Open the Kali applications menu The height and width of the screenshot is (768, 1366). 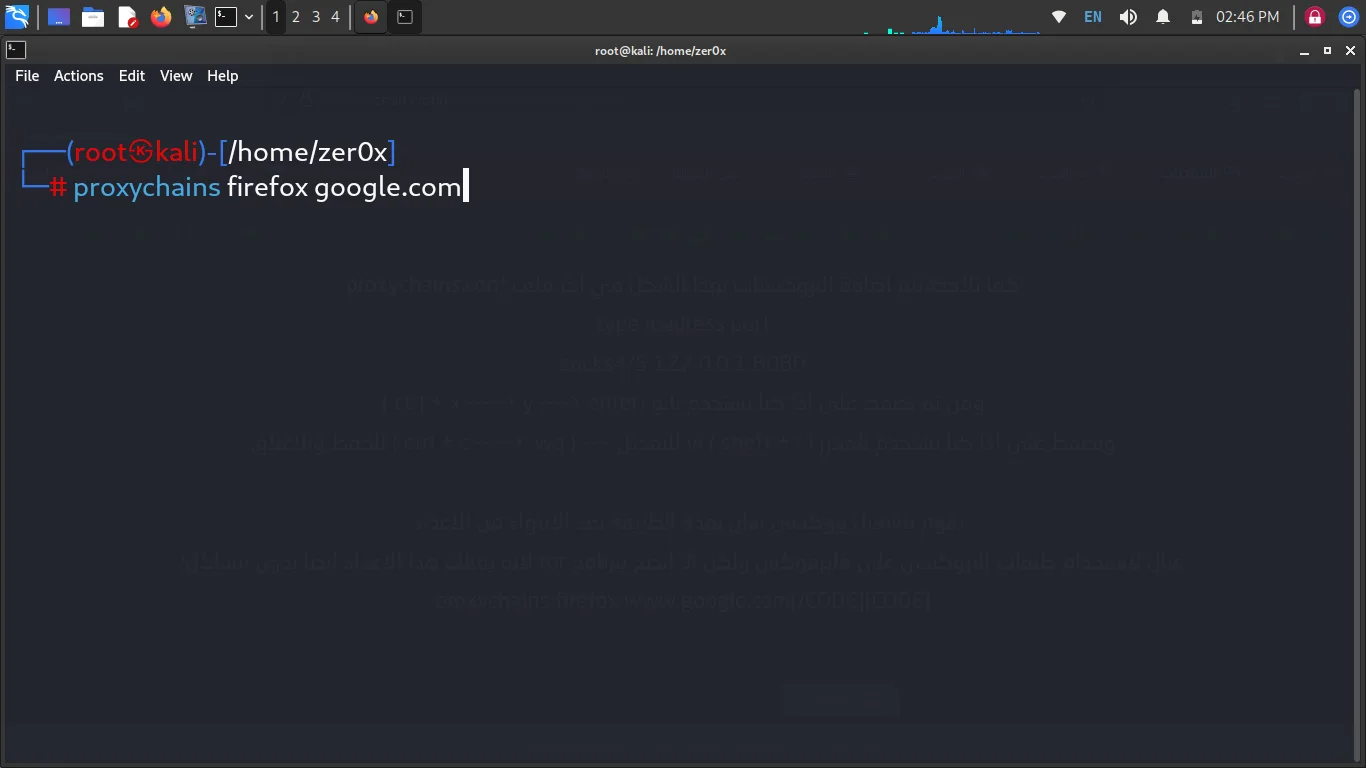(17, 16)
